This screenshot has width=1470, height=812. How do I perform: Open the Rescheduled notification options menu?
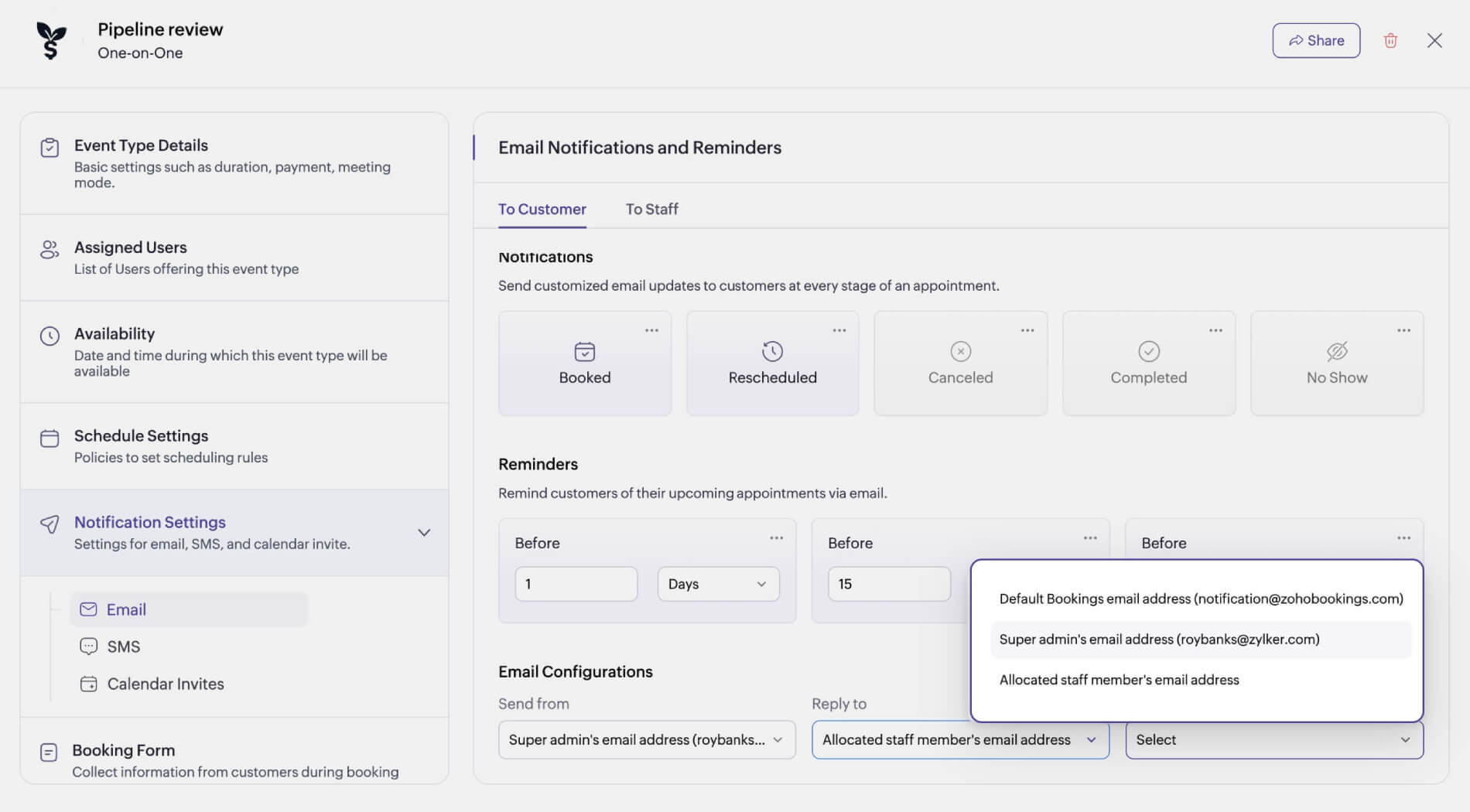[x=839, y=330]
